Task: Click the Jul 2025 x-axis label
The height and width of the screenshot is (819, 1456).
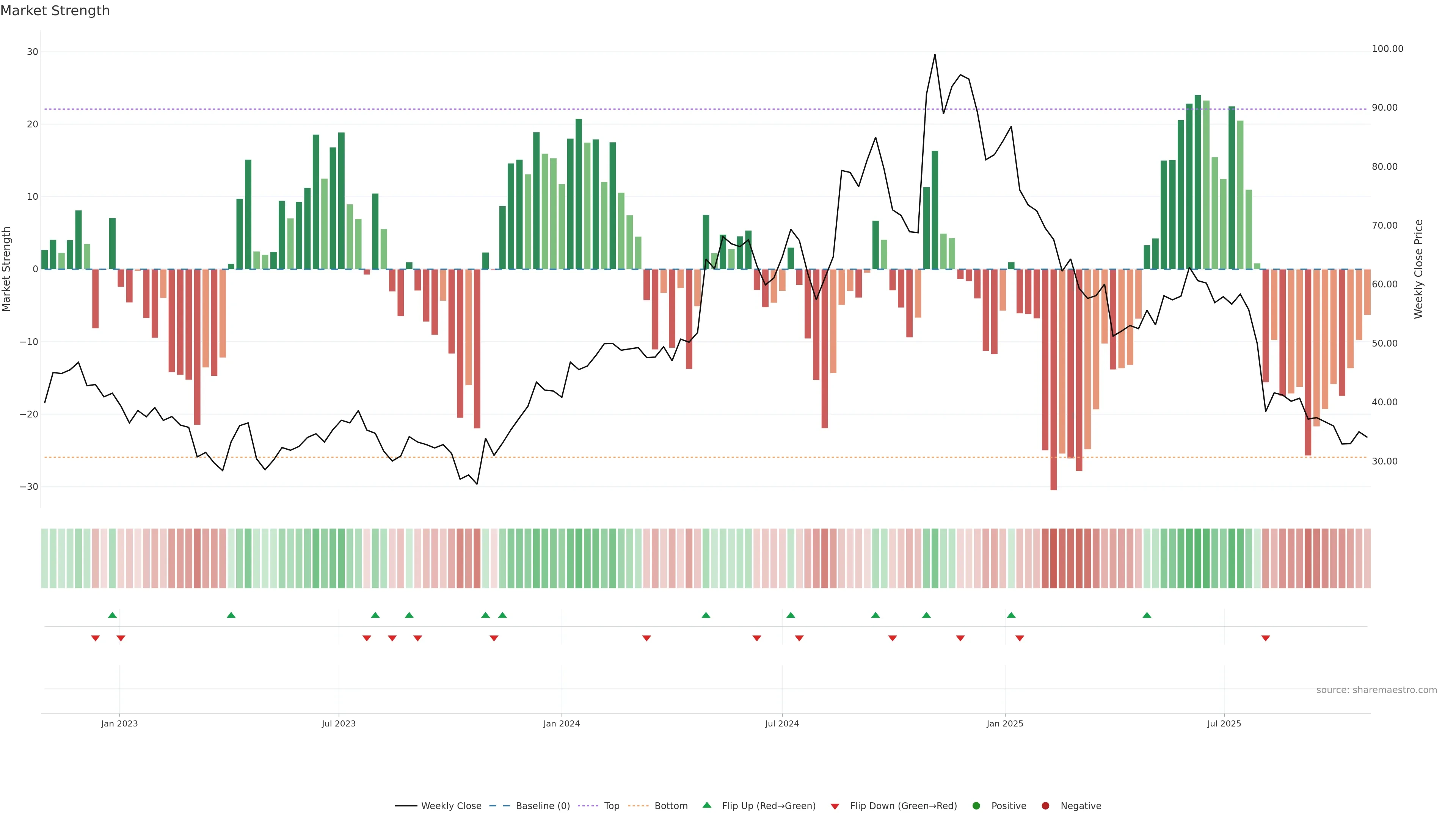Action: coord(1224,723)
